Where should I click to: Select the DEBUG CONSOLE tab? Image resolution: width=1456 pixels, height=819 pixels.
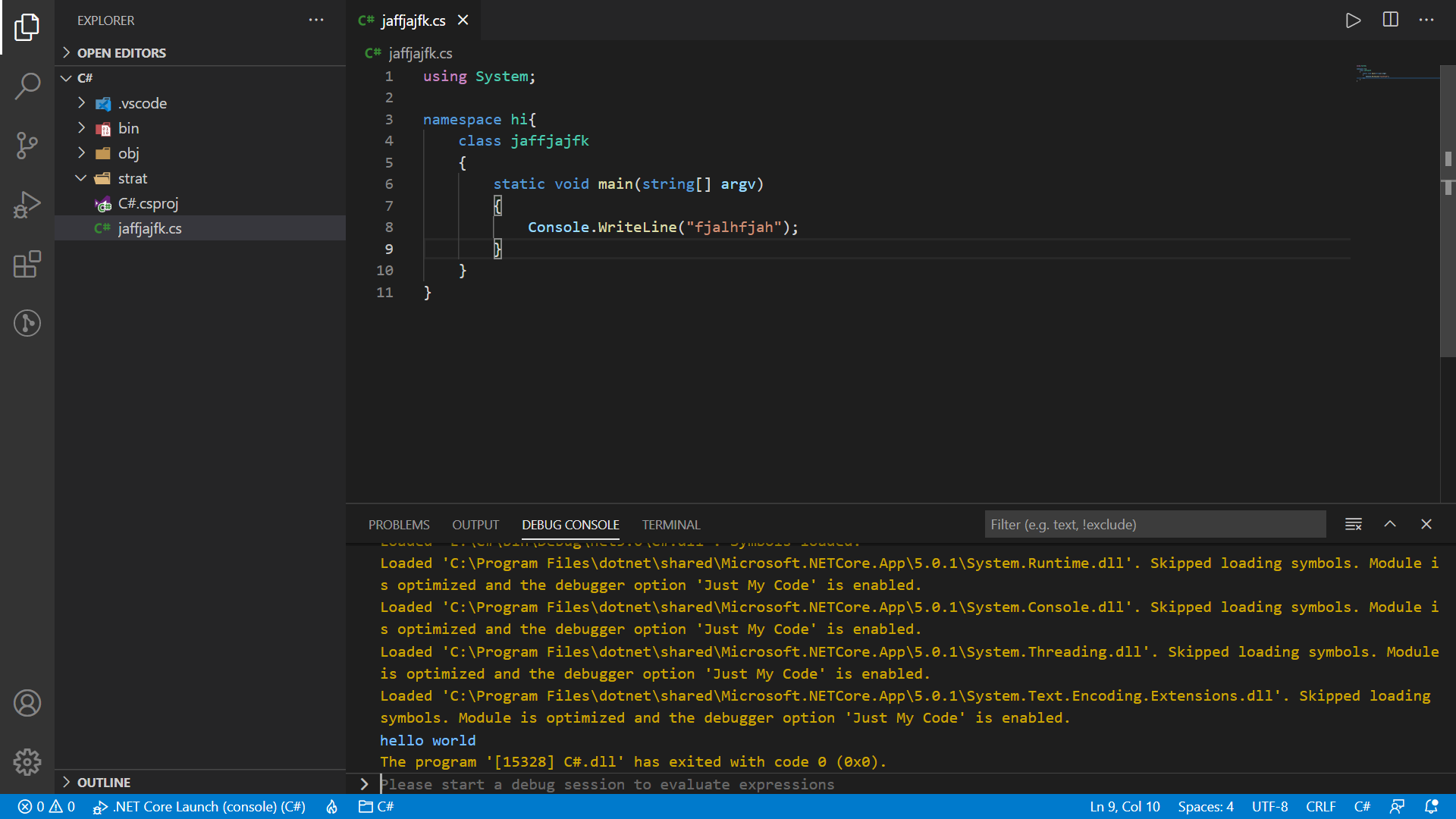pyautogui.click(x=570, y=525)
